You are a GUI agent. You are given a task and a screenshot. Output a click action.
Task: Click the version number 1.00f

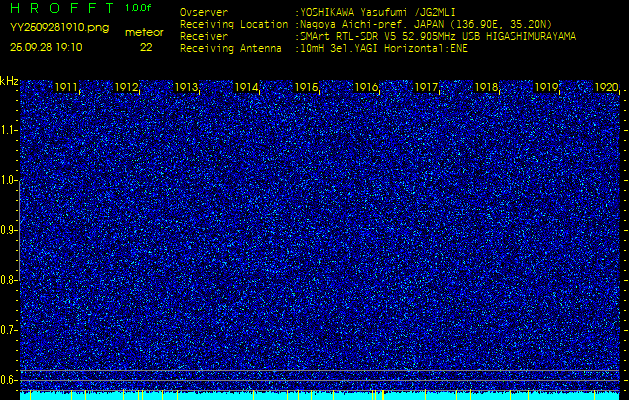[138, 8]
